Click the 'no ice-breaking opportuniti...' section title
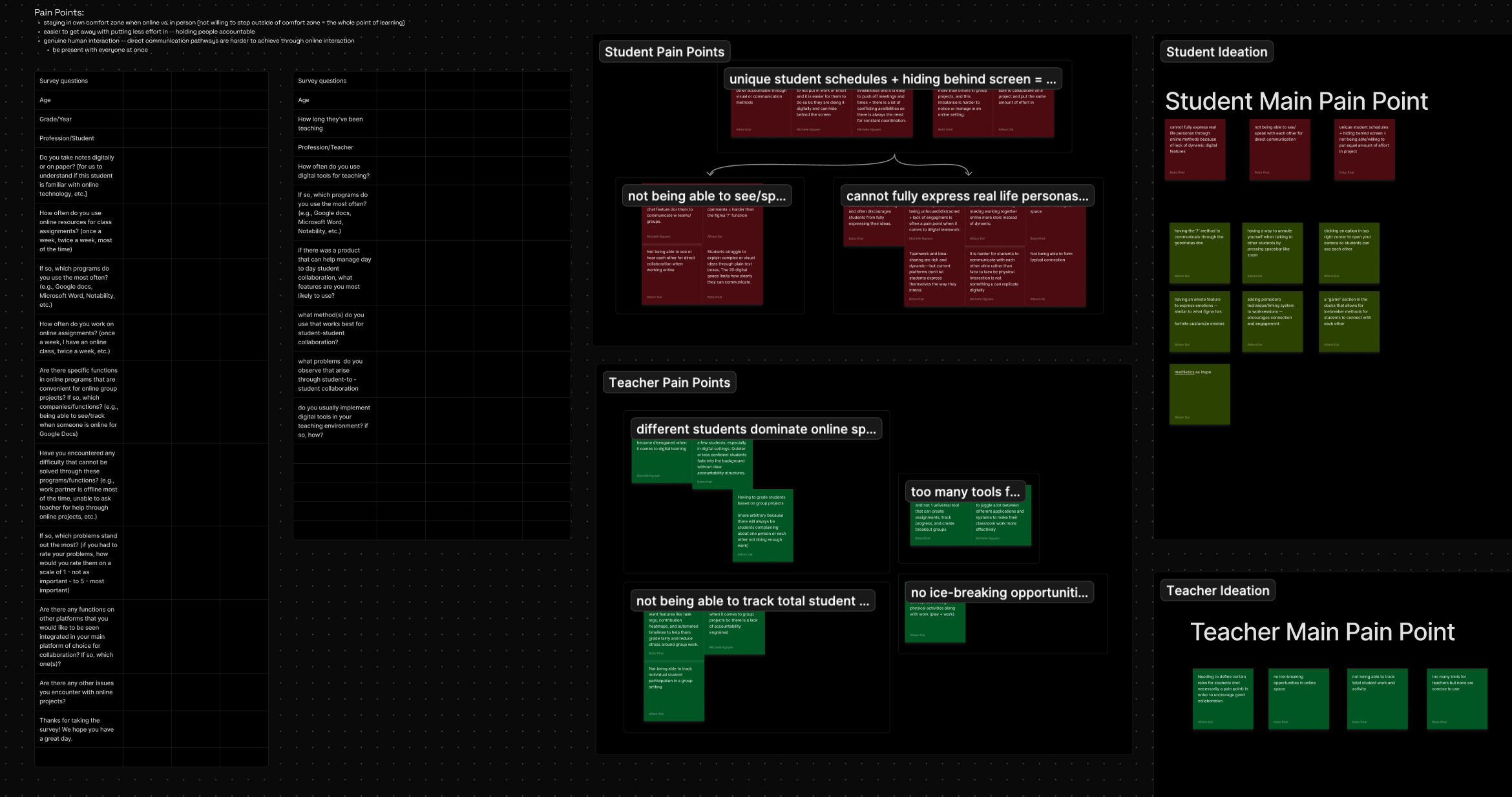 pos(998,593)
